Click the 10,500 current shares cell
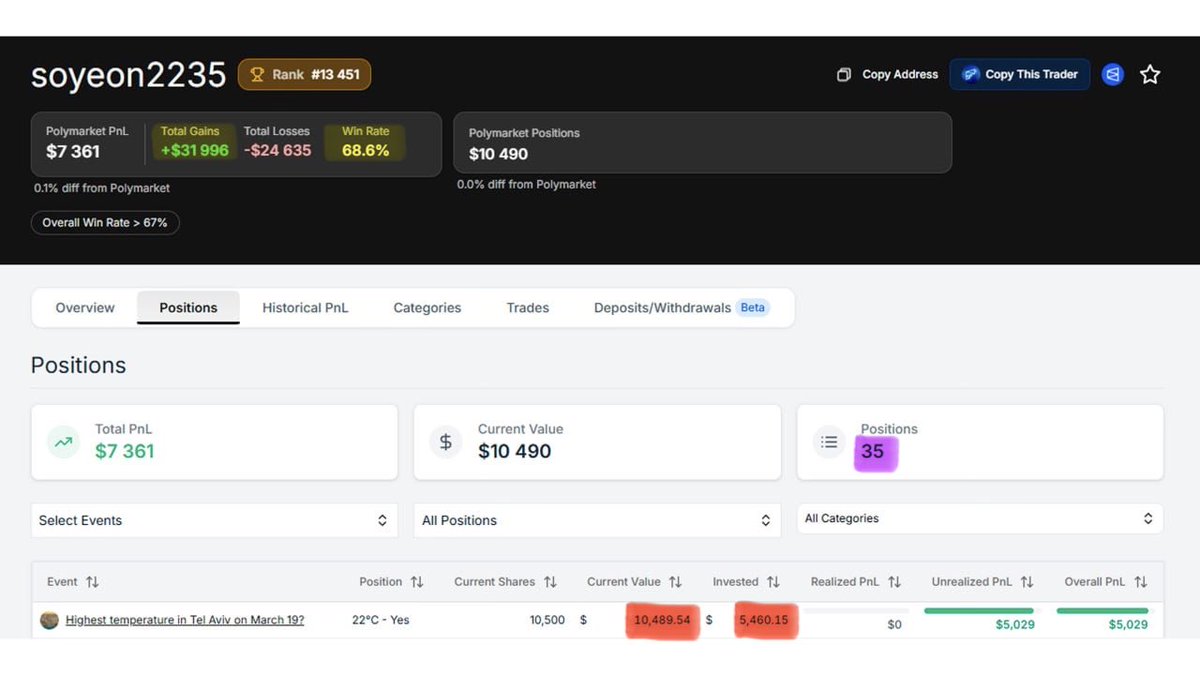 (x=547, y=620)
